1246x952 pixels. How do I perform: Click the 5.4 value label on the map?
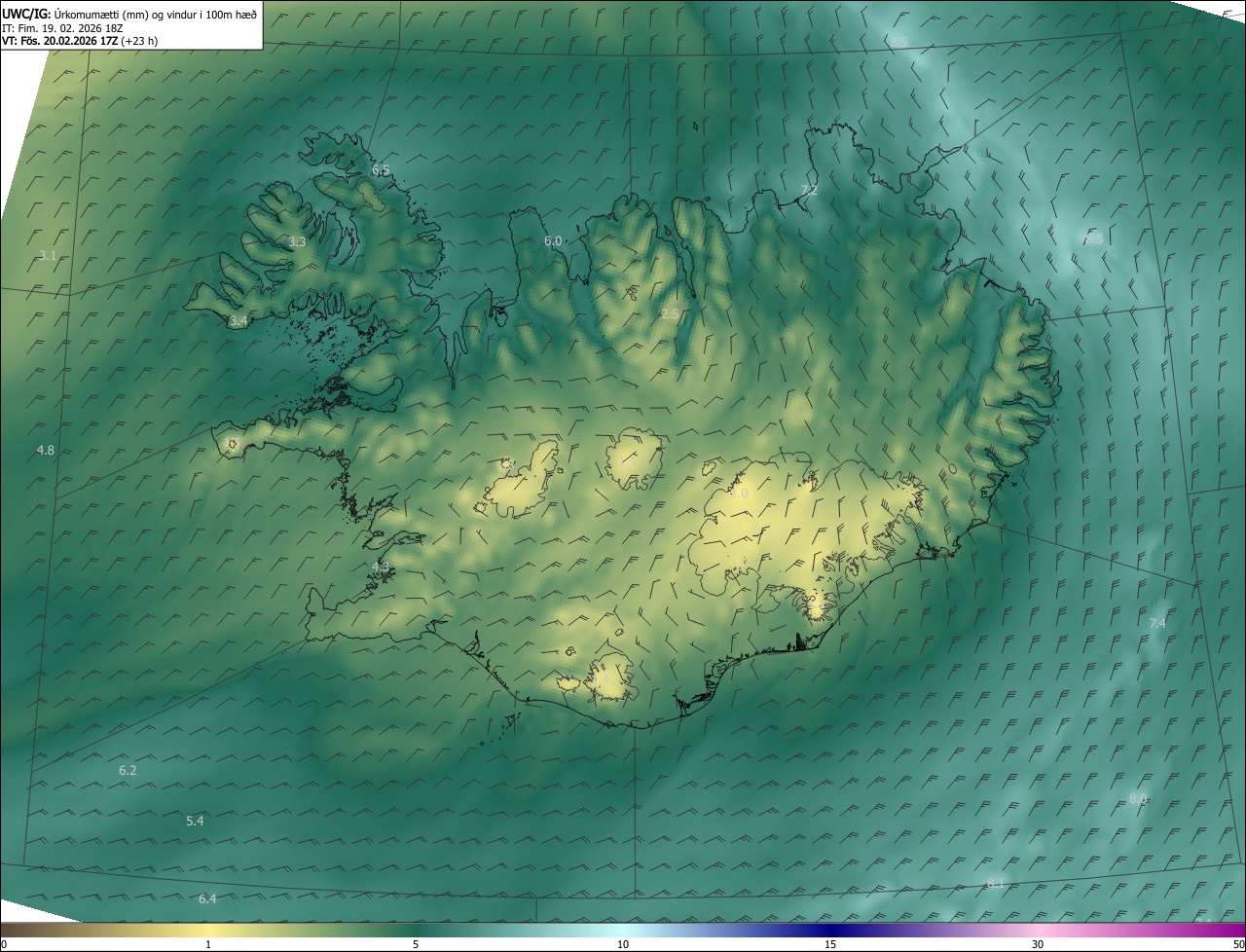(x=195, y=822)
